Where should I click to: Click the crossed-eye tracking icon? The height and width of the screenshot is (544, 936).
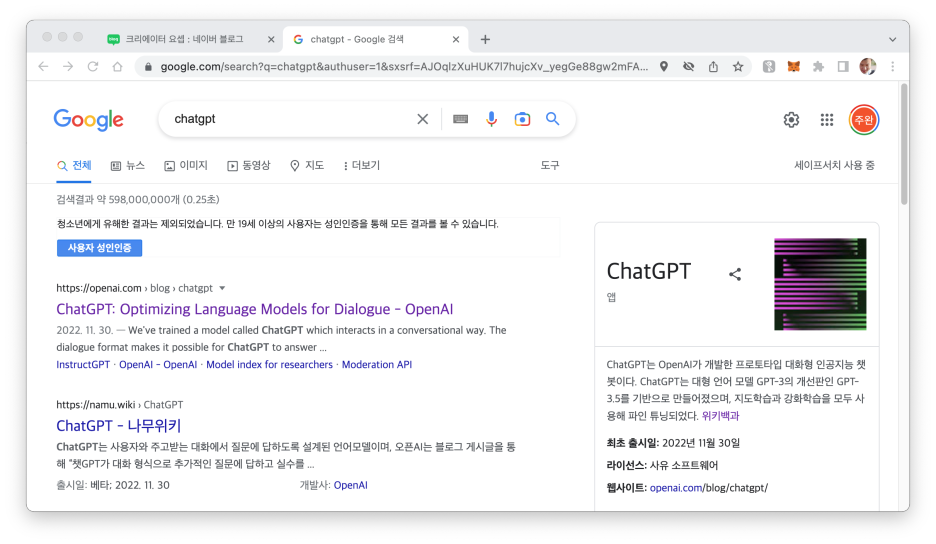[688, 67]
